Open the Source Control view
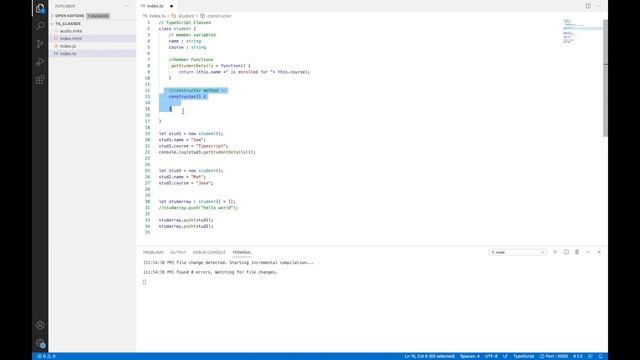Viewport: 640px width, 360px height. pyautogui.click(x=40, y=44)
